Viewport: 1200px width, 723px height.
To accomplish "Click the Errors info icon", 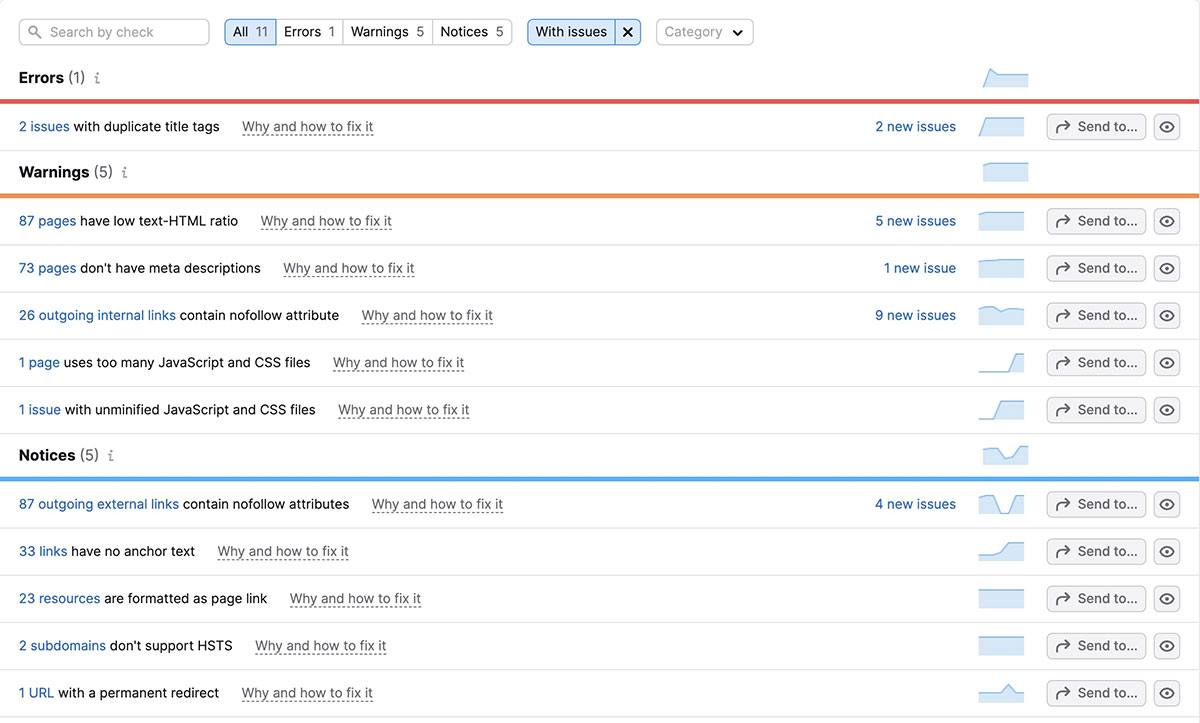I will point(97,78).
